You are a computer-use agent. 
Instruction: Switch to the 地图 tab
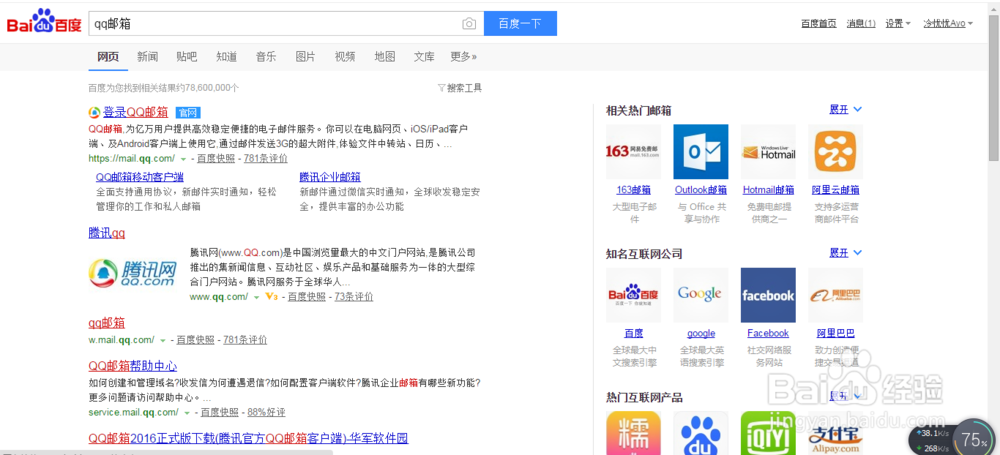click(385, 57)
